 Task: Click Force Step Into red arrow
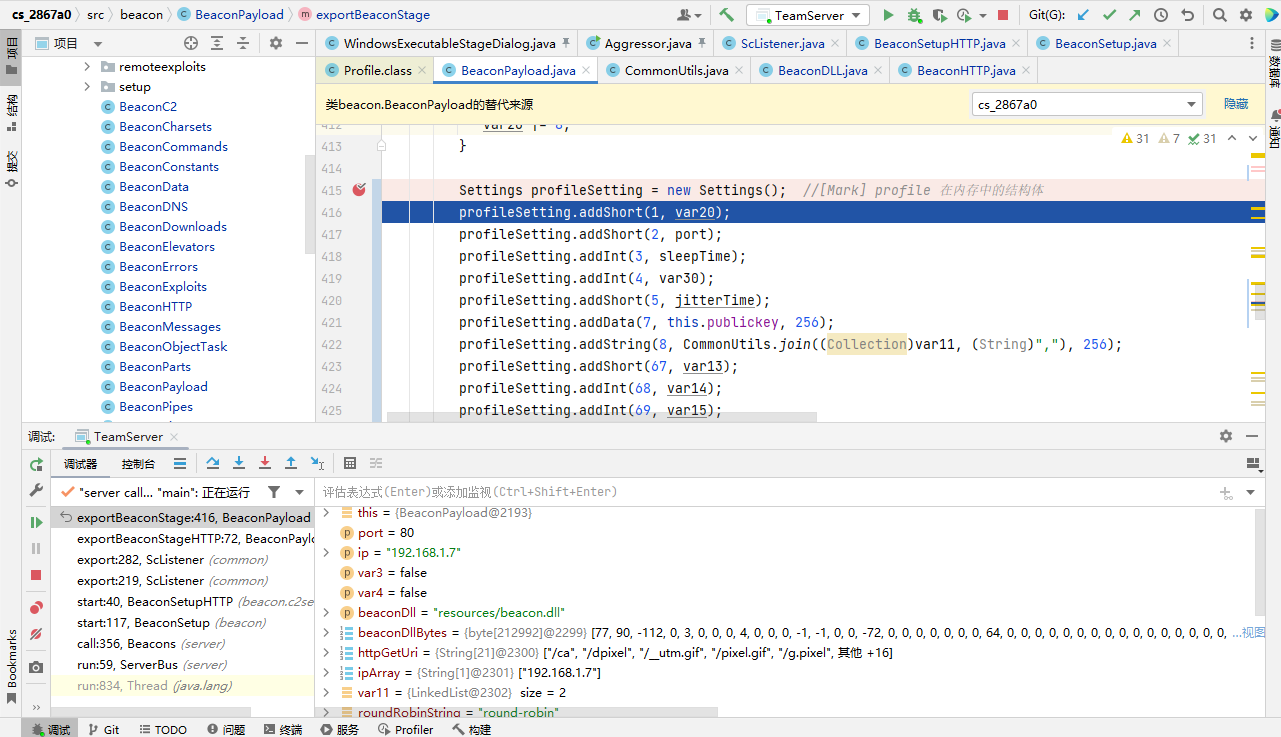tap(265, 463)
